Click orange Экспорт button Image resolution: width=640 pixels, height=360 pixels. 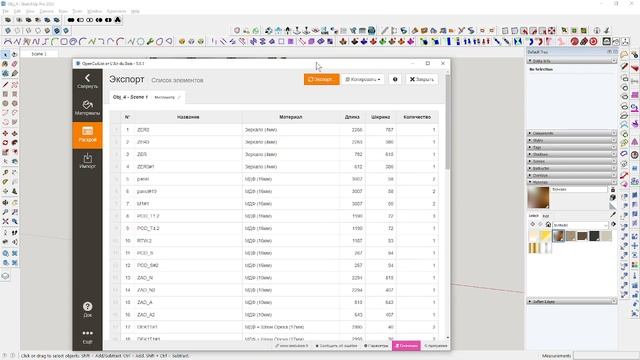point(321,79)
